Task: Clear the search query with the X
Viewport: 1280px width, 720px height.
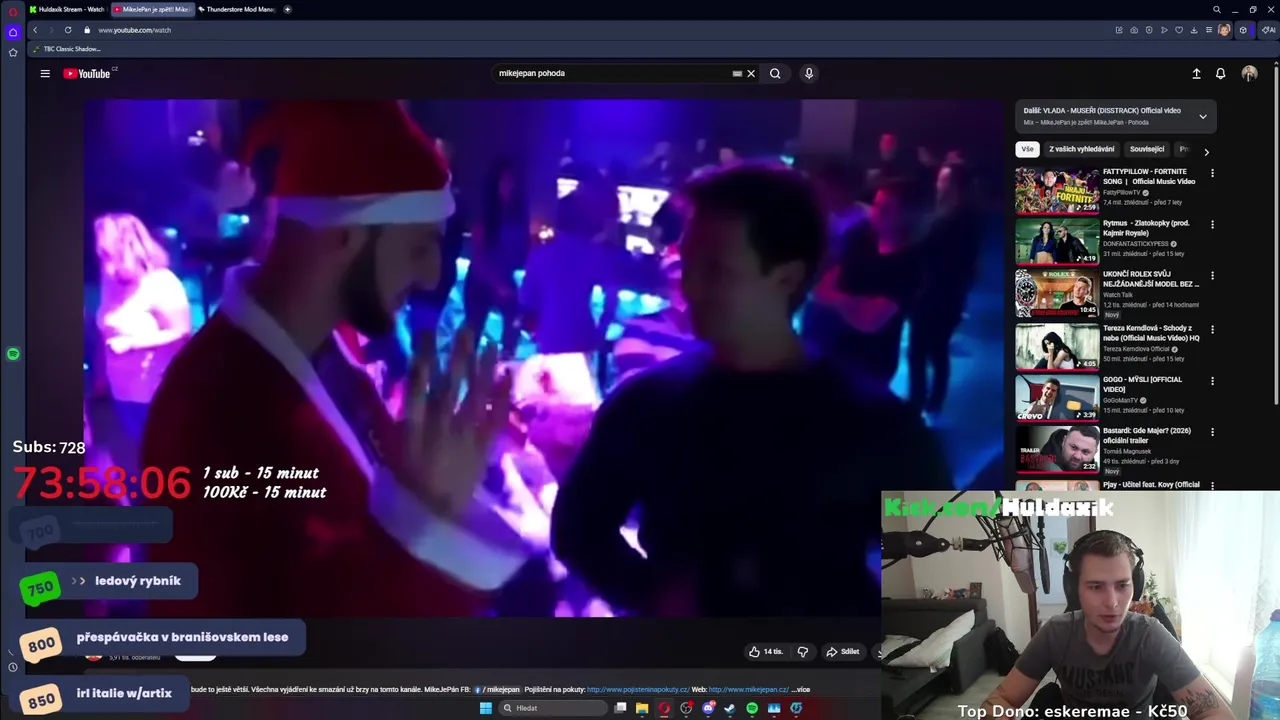Action: pyautogui.click(x=751, y=73)
